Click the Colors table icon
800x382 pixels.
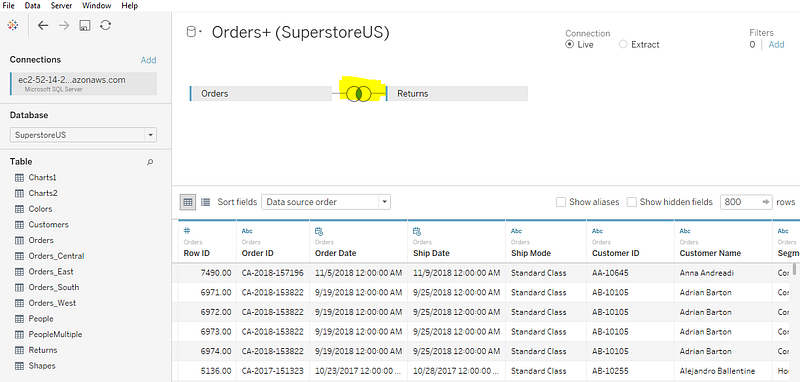[x=19, y=209]
